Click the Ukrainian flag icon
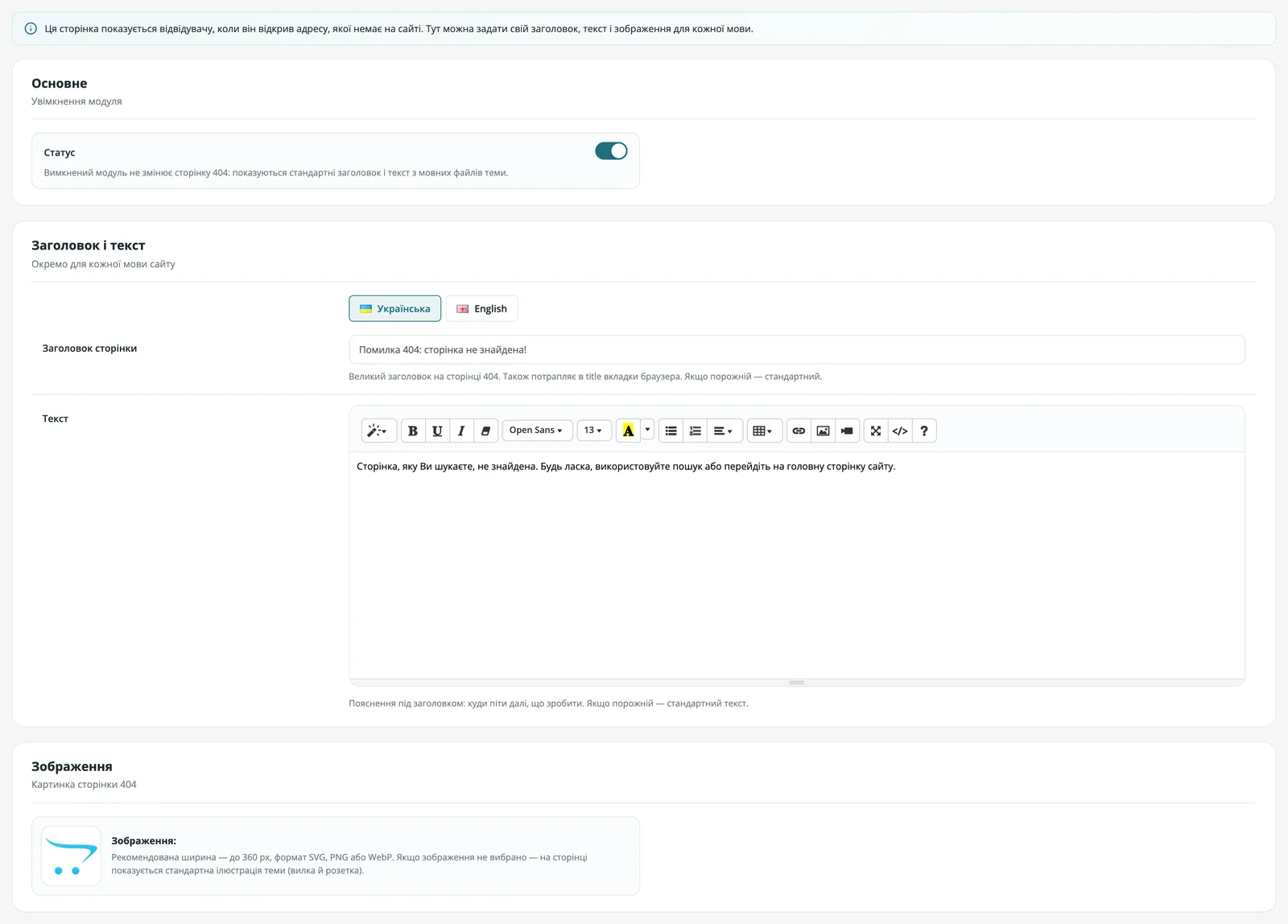This screenshot has height=924, width=1288. tap(365, 309)
